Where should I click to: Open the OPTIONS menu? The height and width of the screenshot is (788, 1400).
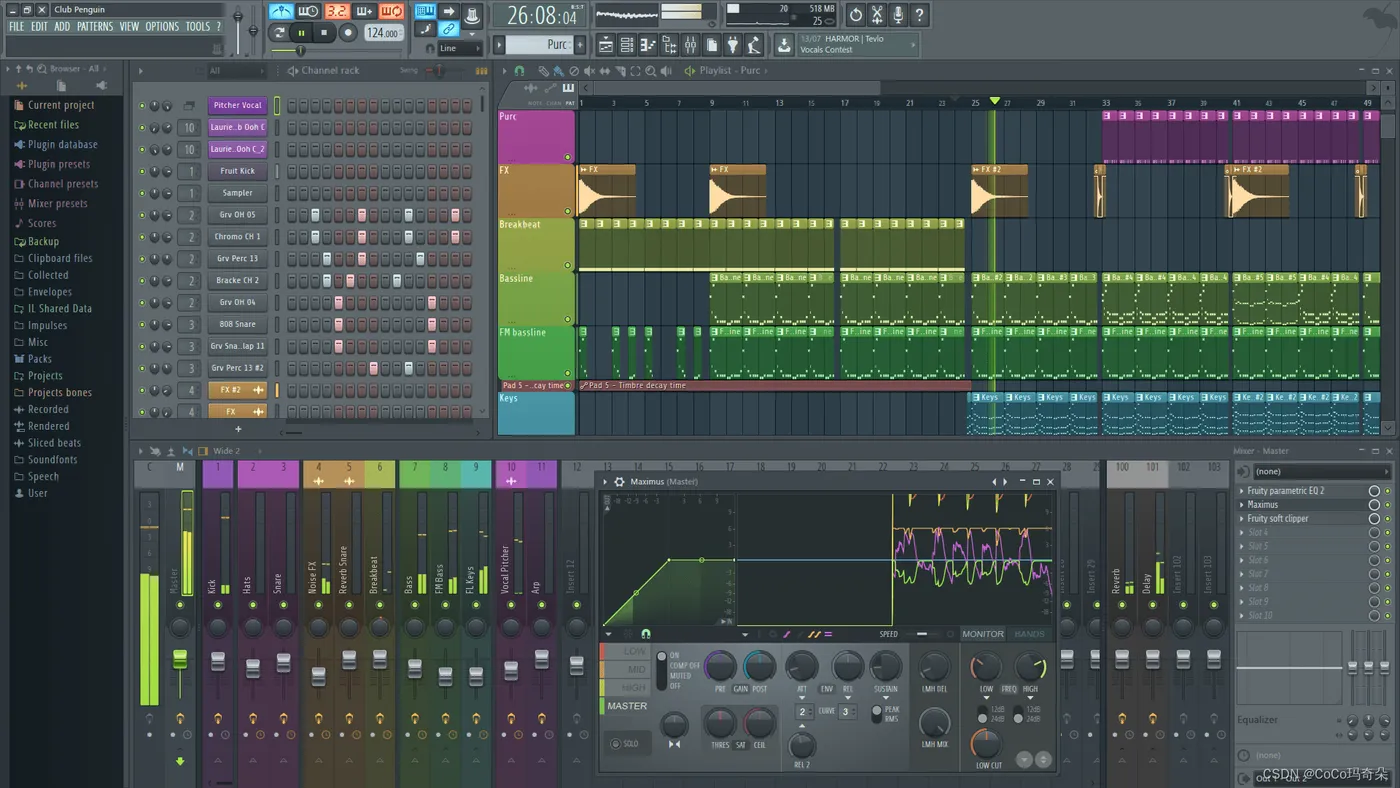pos(162,27)
